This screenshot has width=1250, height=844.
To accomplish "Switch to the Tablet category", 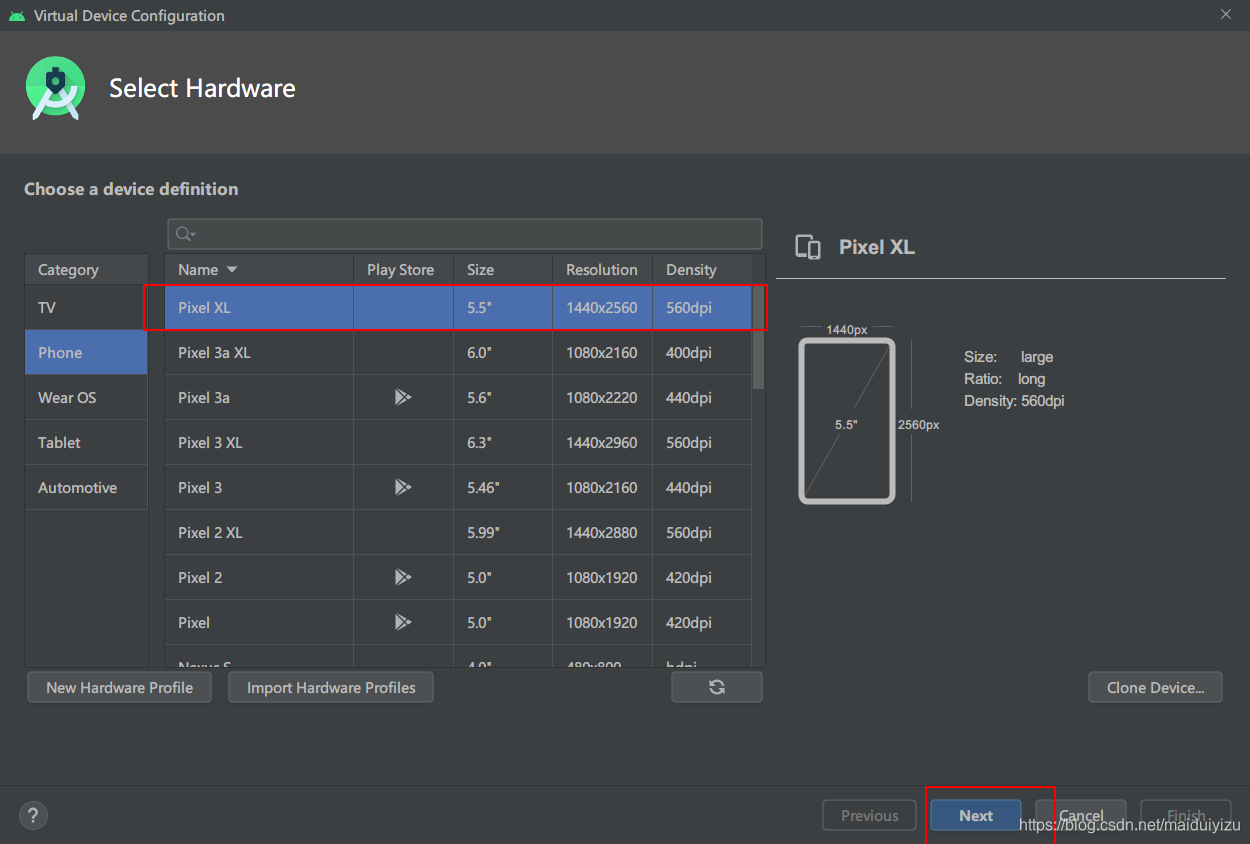I will (86, 442).
